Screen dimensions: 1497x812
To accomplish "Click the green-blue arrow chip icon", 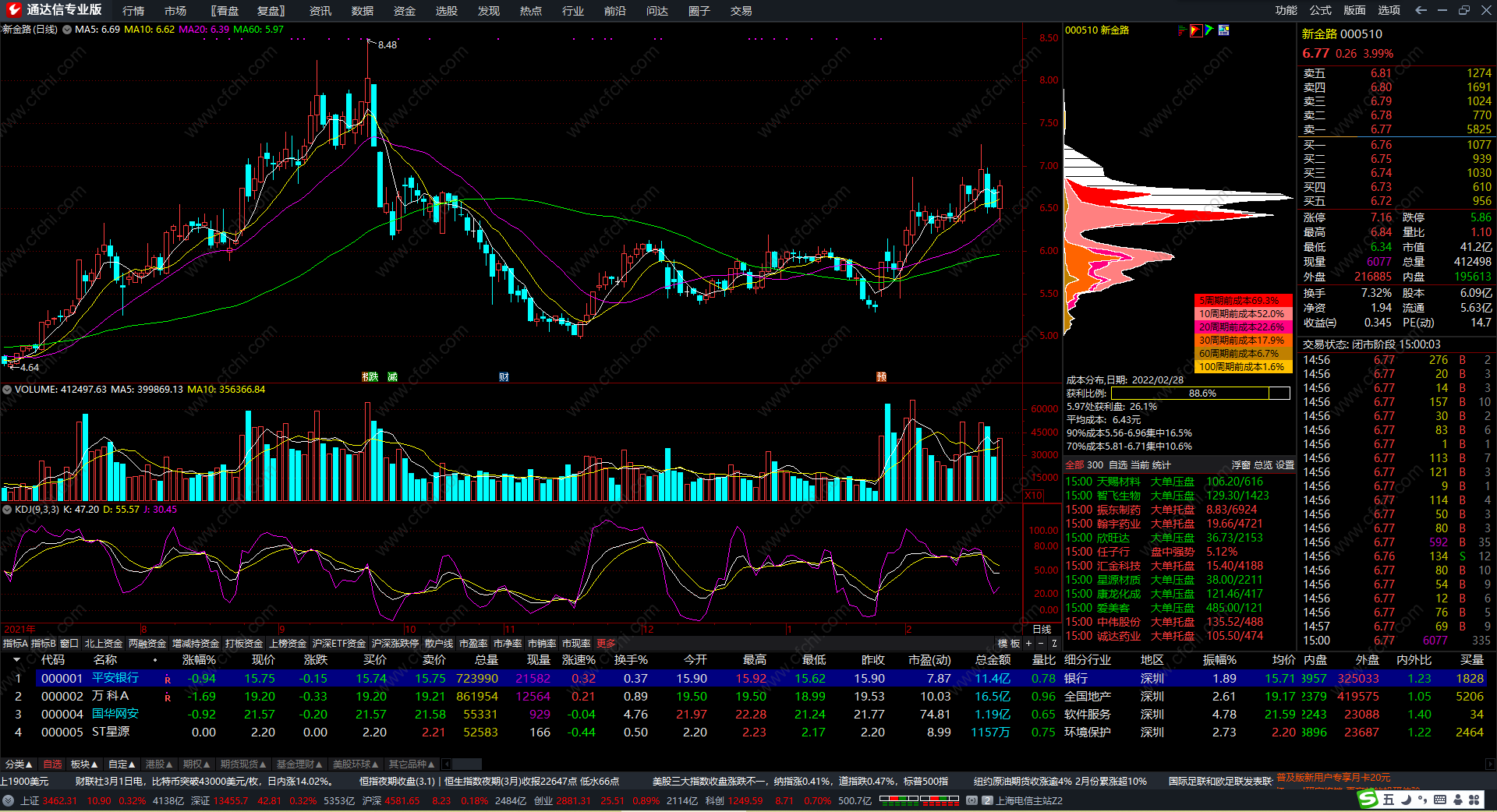I will pos(1209,30).
